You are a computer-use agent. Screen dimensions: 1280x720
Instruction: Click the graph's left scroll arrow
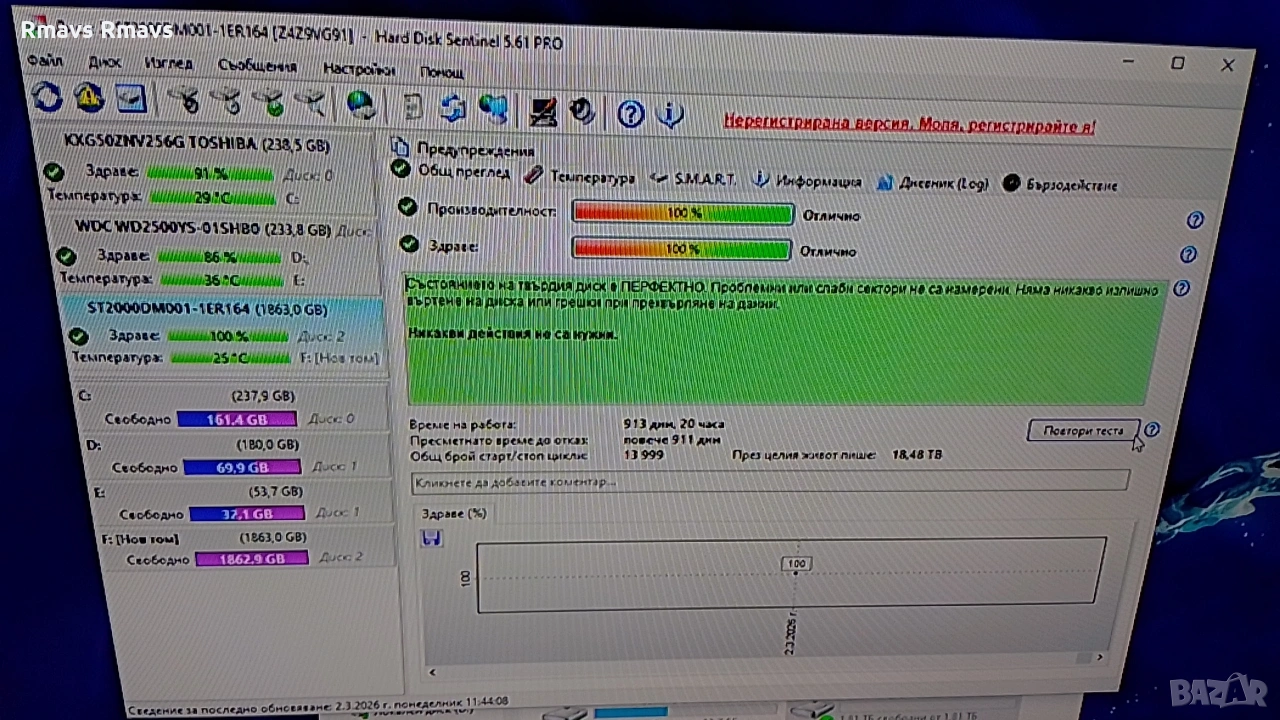point(432,673)
